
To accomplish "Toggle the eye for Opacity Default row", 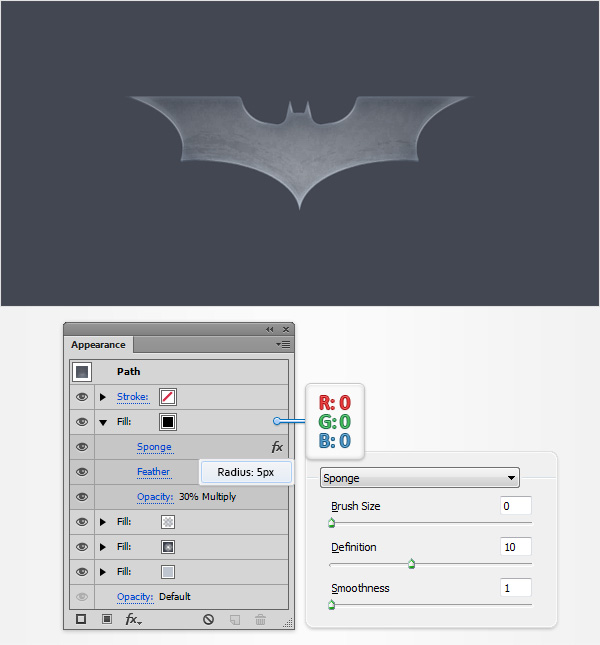I will (82, 596).
